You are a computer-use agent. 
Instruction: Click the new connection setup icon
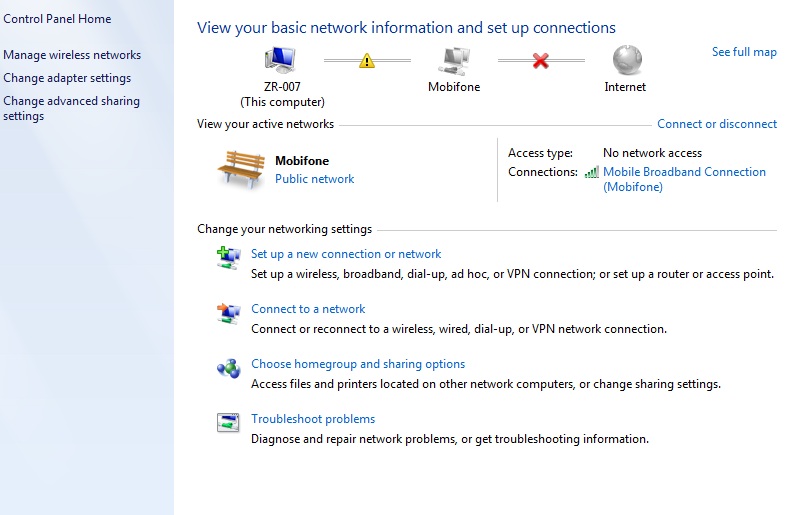229,259
